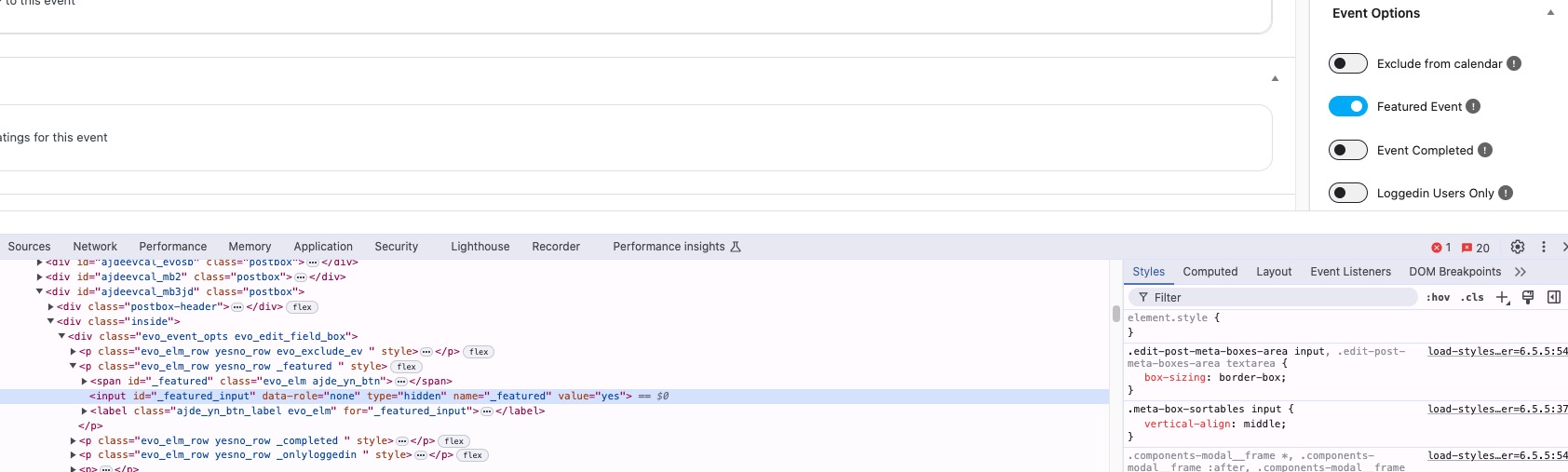This screenshot has height=472, width=1568.
Task: Show more Styles pane tabs chevron
Action: pyautogui.click(x=1521, y=272)
